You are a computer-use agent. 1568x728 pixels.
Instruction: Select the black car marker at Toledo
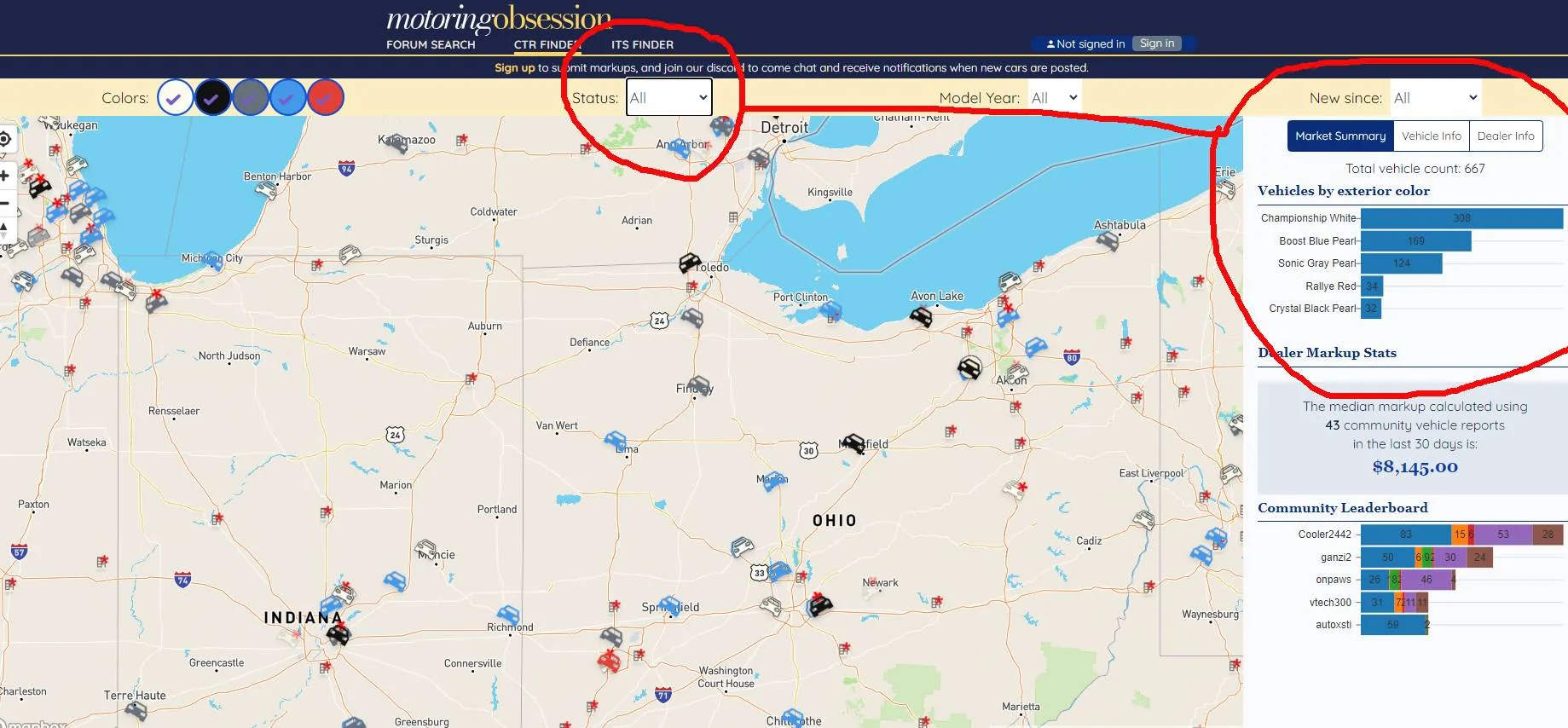point(690,263)
